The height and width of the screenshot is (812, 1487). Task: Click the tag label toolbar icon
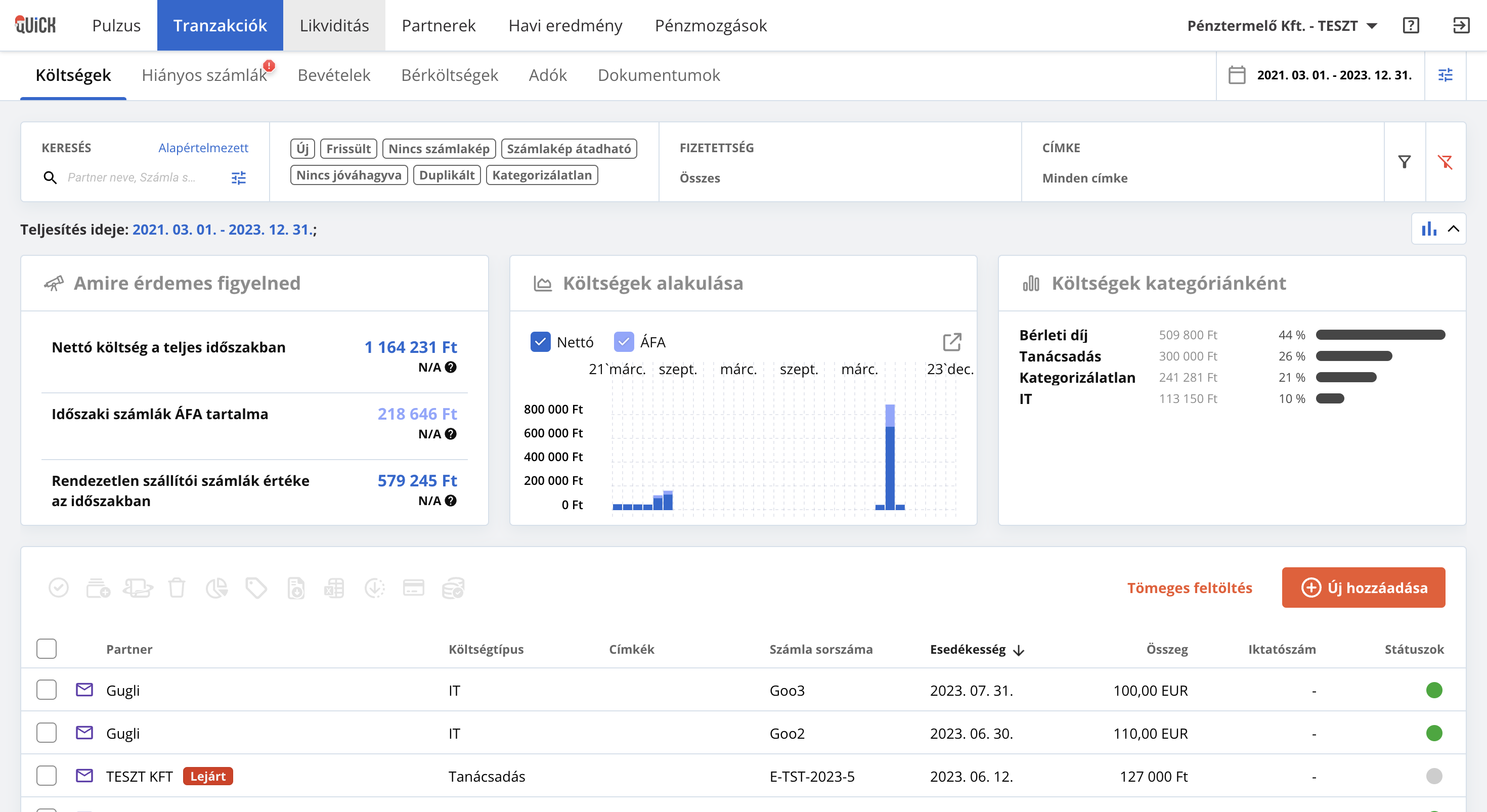pos(256,588)
